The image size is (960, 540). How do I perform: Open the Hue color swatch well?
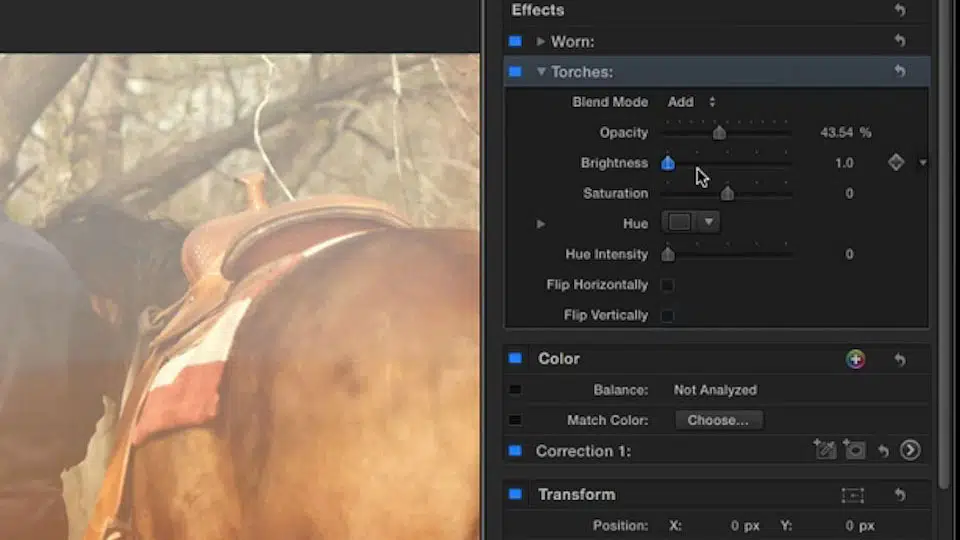680,222
